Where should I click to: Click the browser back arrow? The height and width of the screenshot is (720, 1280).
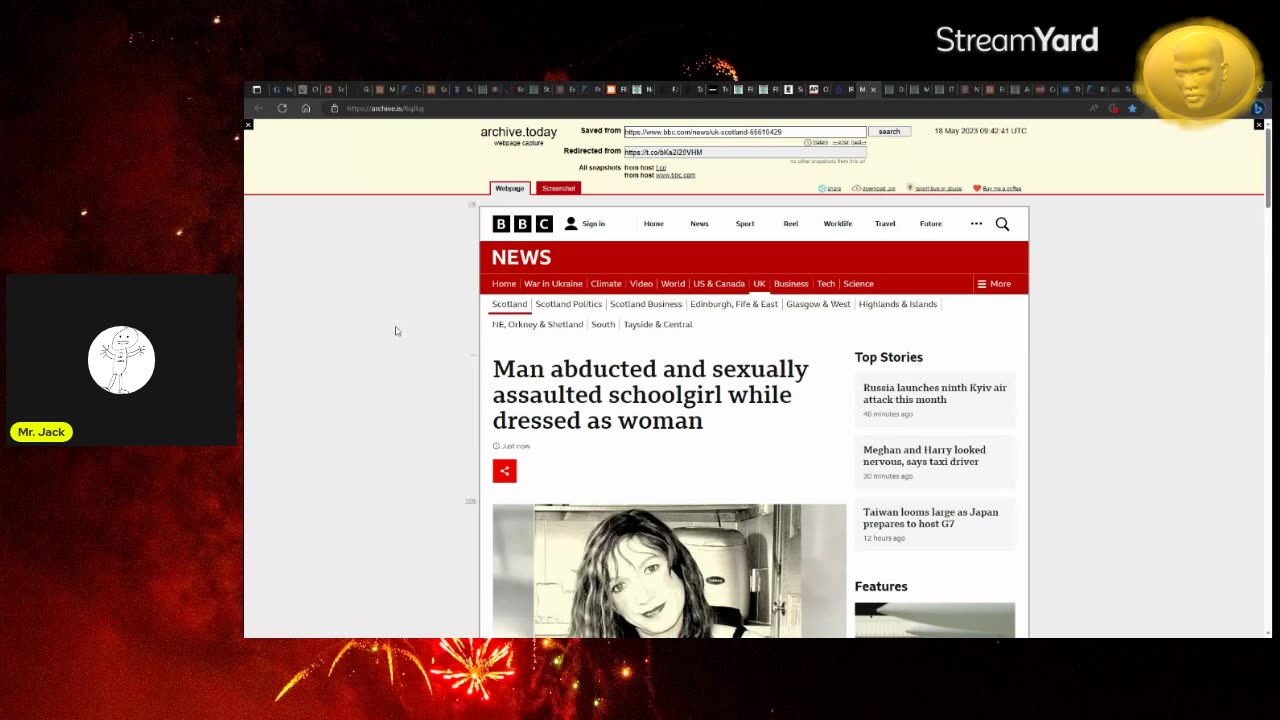pyautogui.click(x=258, y=108)
